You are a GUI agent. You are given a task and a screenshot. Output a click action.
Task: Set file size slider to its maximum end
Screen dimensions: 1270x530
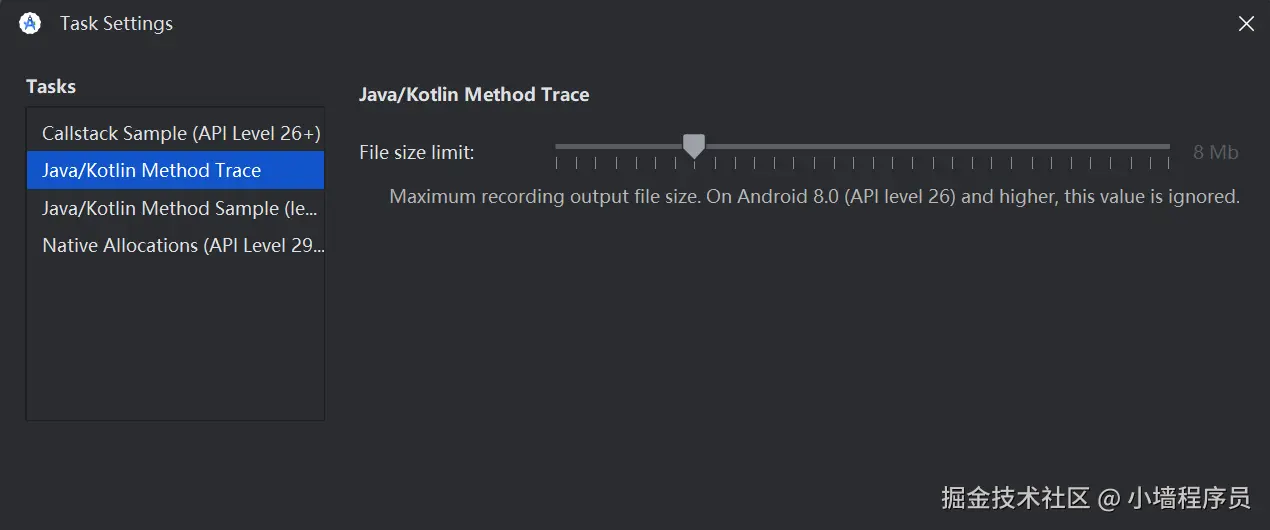pyautogui.click(x=1168, y=147)
